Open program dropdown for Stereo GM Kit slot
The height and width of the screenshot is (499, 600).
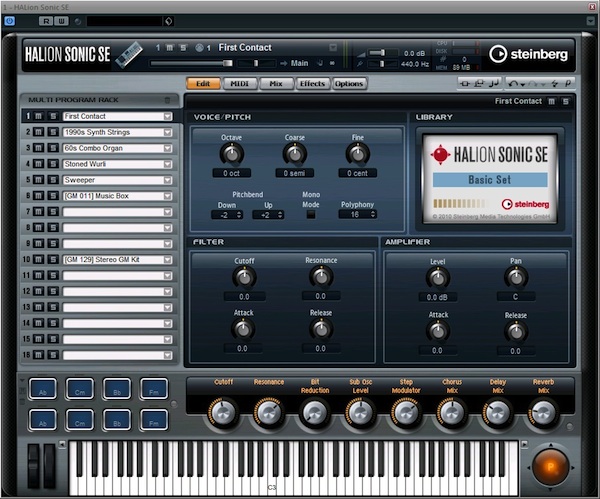point(168,260)
